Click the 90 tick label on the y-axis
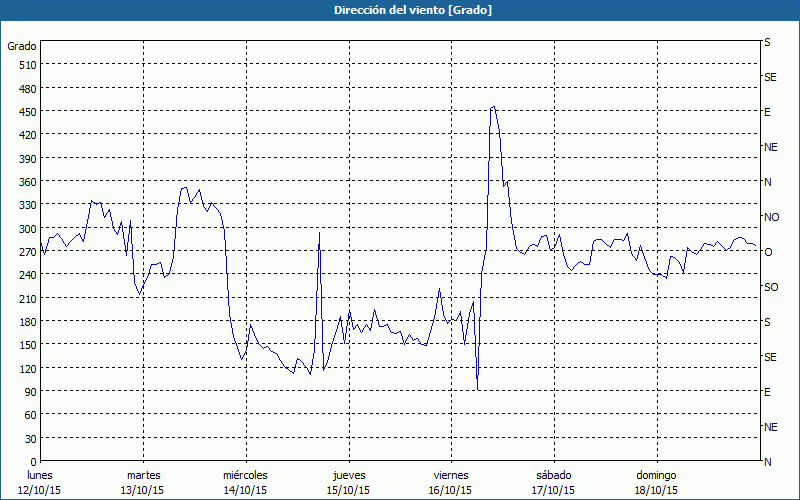The width and height of the screenshot is (800, 500). (30, 392)
